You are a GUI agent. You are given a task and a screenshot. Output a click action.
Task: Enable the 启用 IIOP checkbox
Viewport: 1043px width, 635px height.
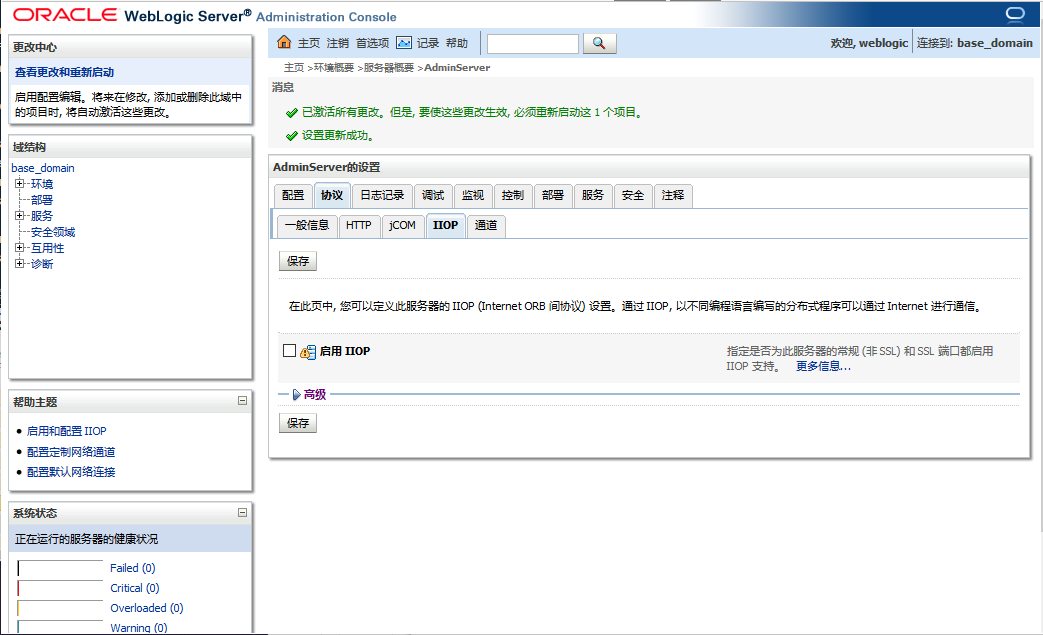click(x=290, y=351)
